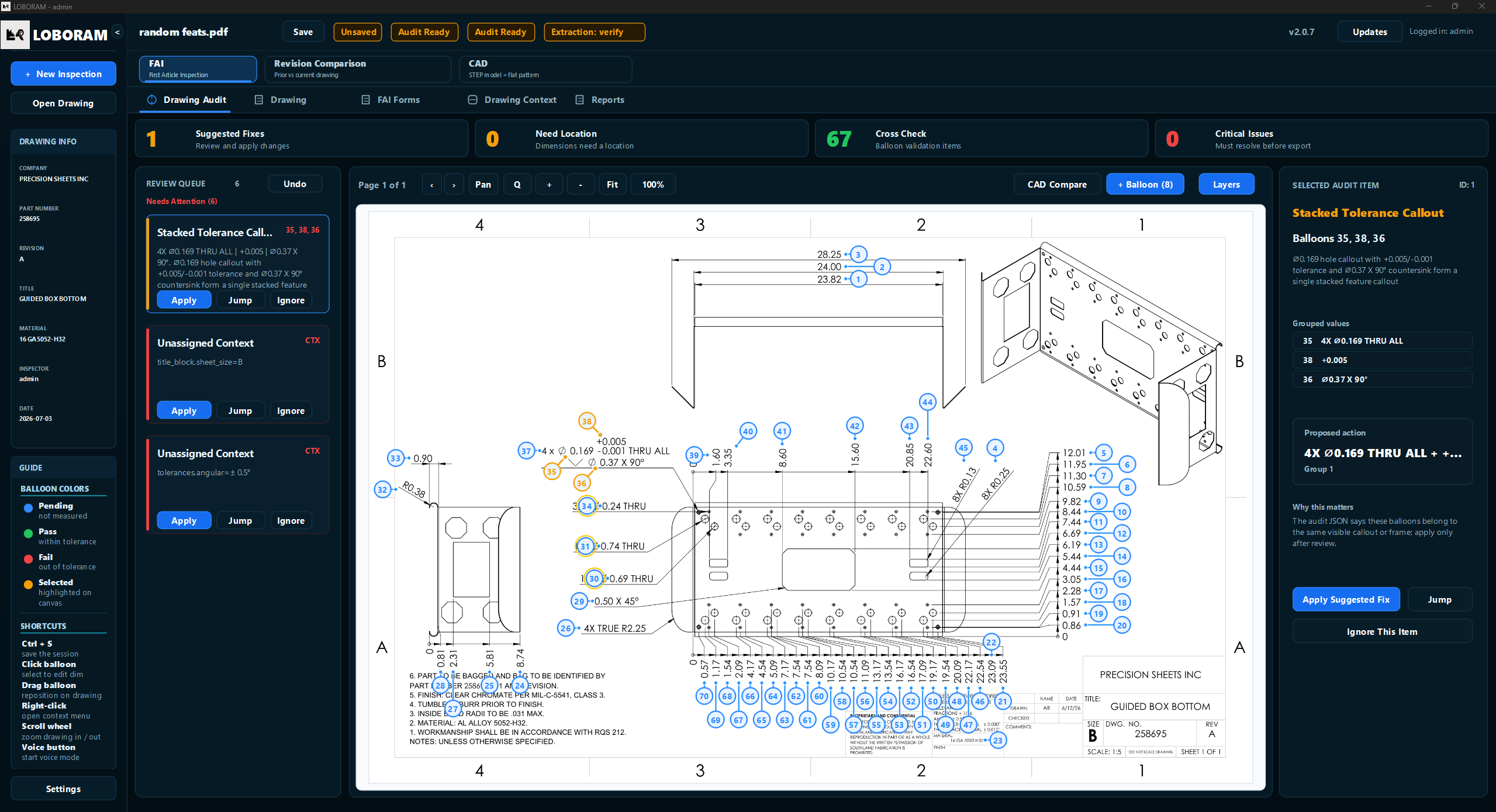This screenshot has width=1496, height=812.
Task: Select balloon 5 next to 12.01
Action: (1104, 453)
